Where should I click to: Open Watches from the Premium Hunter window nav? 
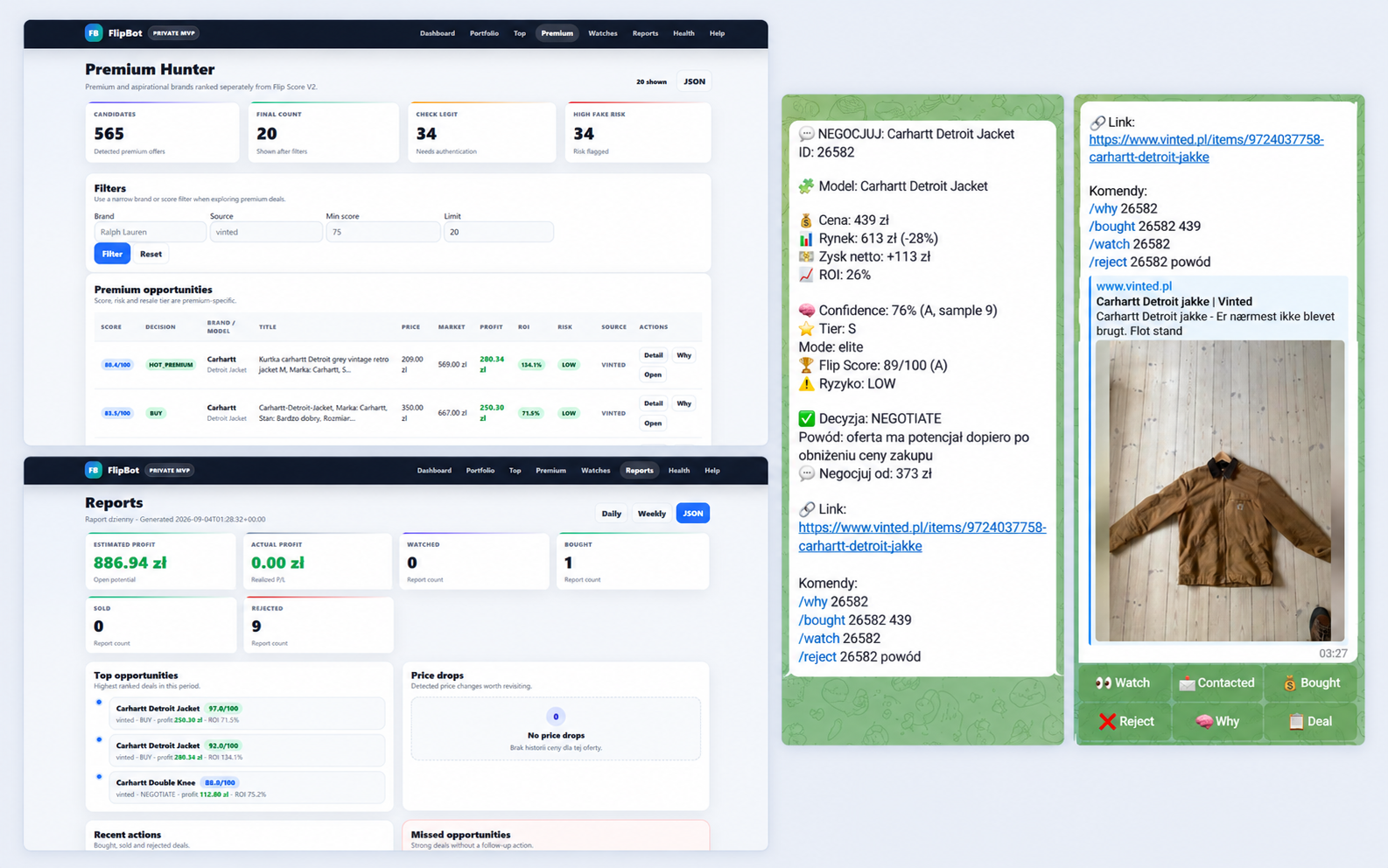603,33
